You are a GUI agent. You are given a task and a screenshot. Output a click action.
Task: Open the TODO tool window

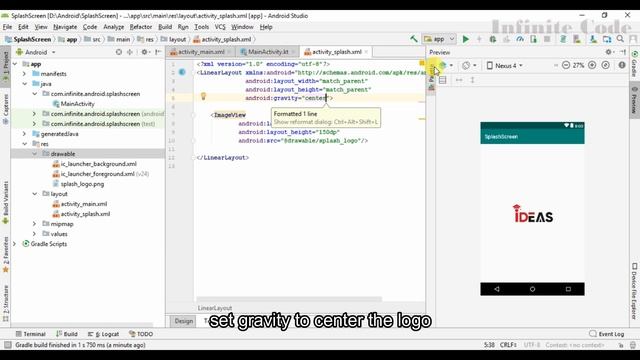coord(141,334)
